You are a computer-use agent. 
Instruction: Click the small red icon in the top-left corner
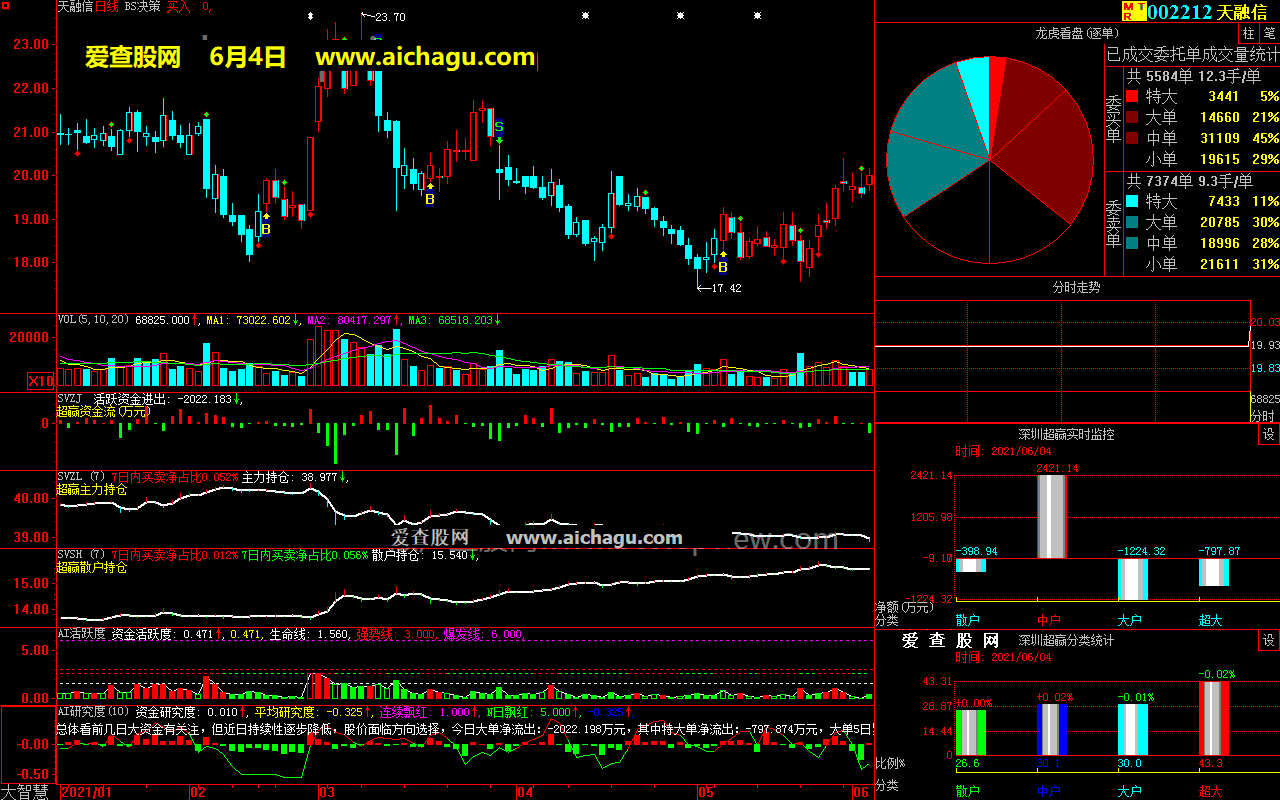pyautogui.click(x=5, y=6)
